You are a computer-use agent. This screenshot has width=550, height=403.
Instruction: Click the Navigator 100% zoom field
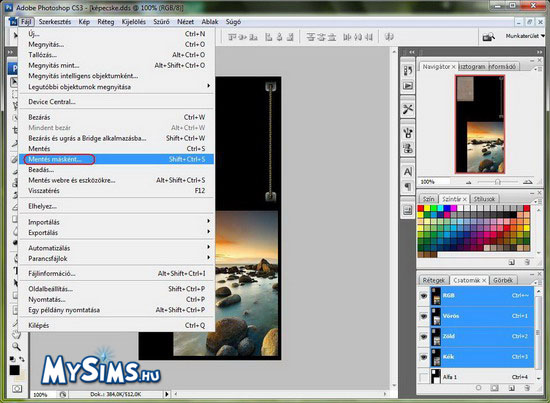click(434, 182)
